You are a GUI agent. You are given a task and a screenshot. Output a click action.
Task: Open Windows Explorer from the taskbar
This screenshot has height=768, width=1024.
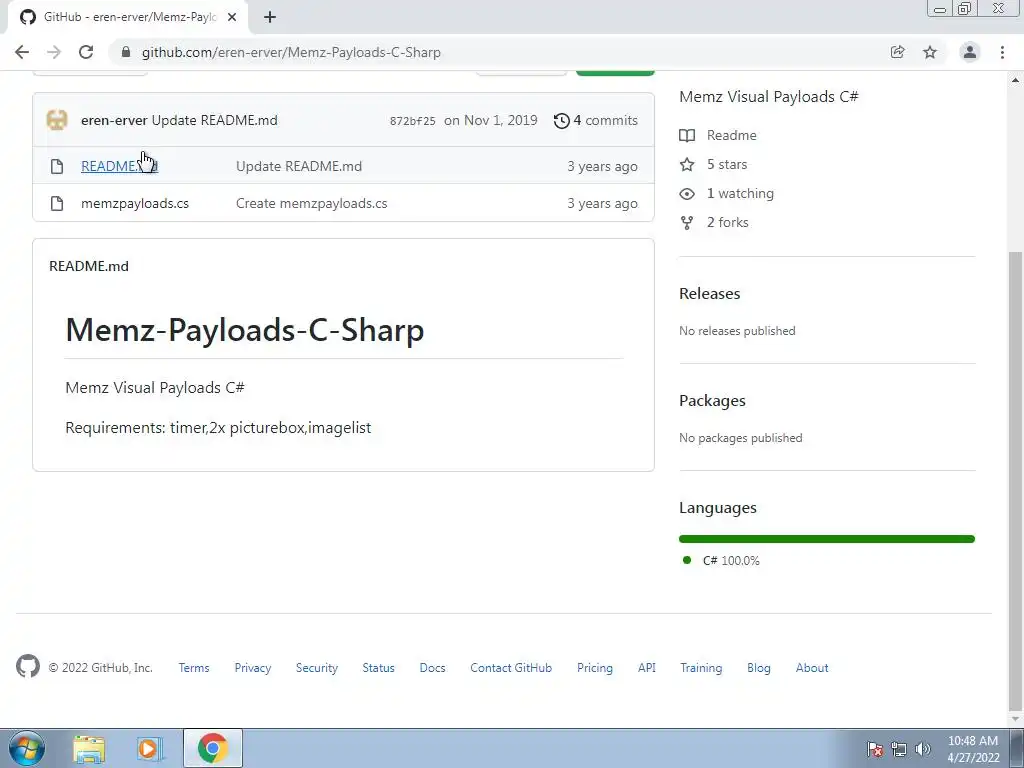pos(89,748)
